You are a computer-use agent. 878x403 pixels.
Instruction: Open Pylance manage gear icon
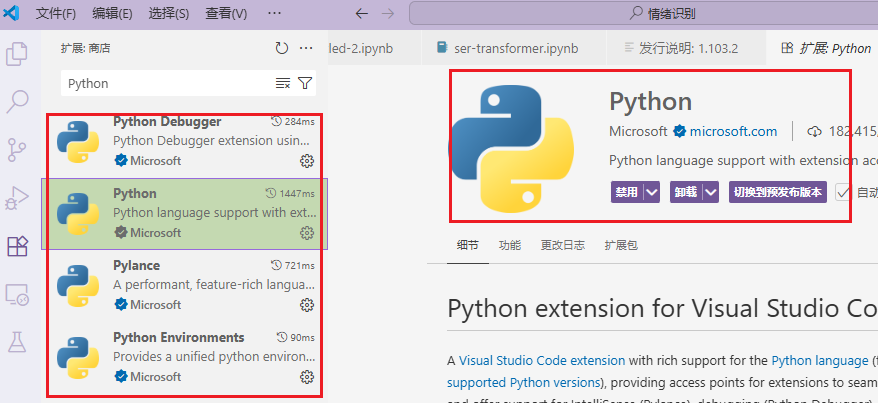307,305
